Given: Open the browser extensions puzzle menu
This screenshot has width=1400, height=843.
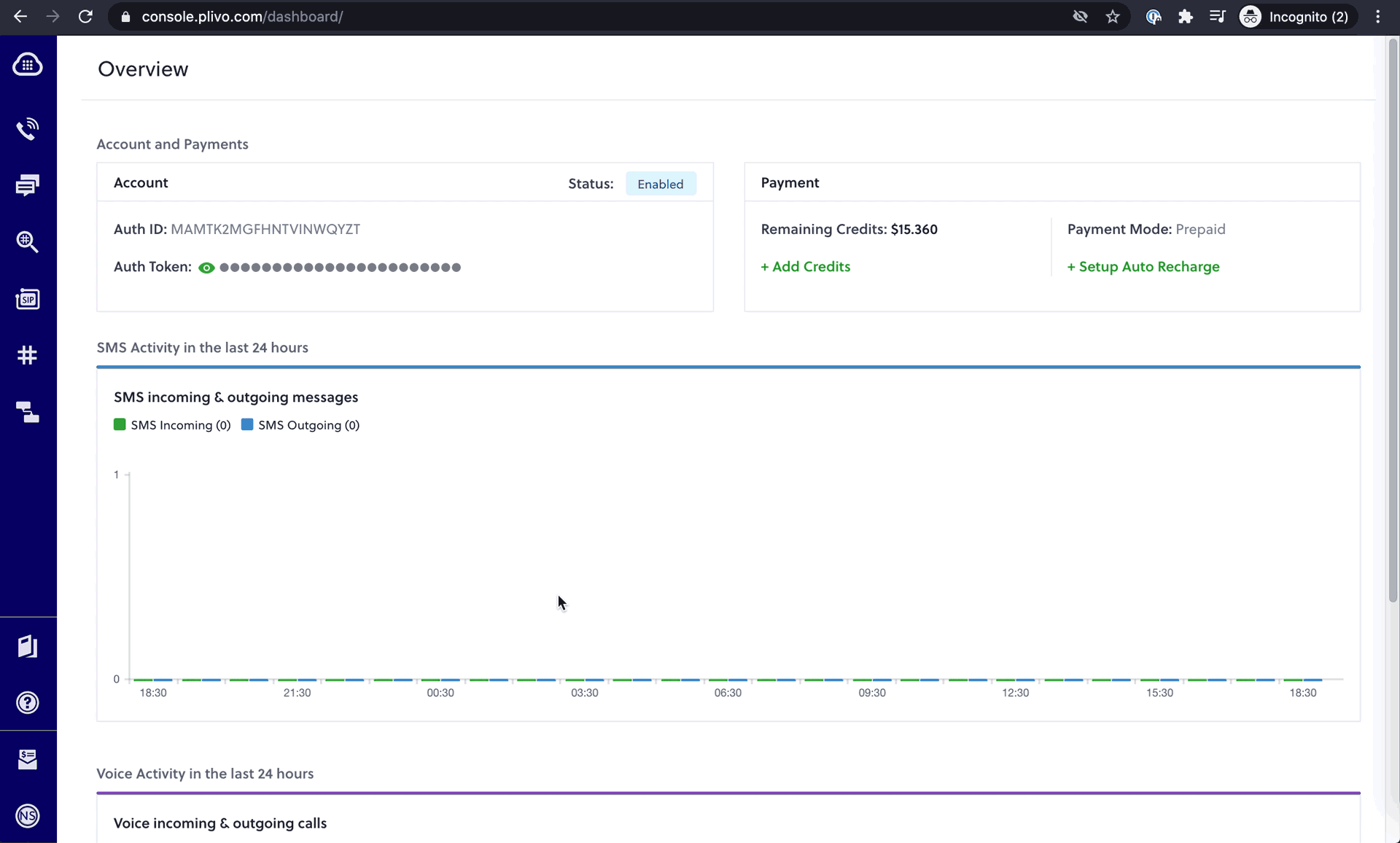Looking at the screenshot, I should tap(1186, 16).
